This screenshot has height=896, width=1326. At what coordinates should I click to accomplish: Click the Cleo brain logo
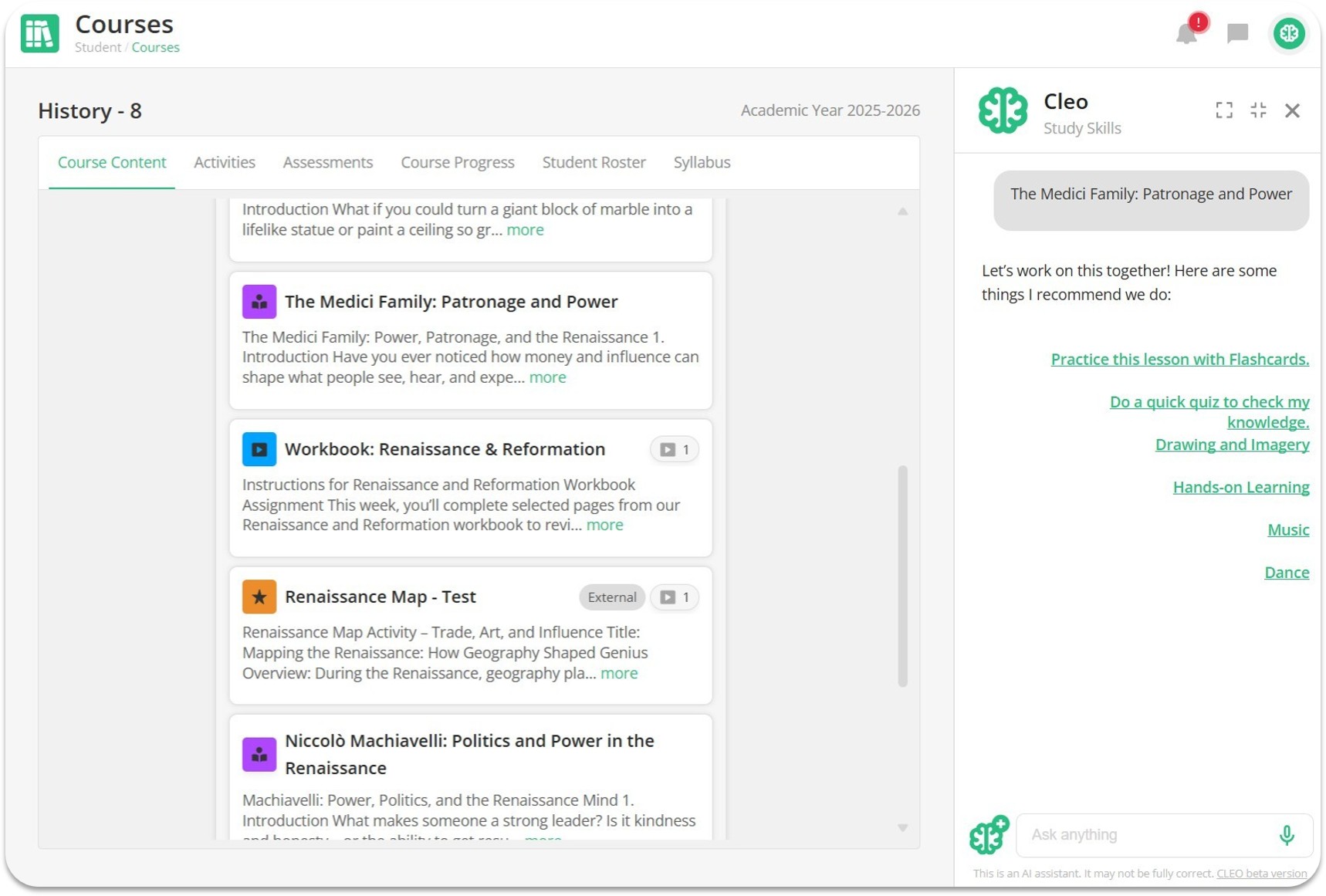[1003, 110]
